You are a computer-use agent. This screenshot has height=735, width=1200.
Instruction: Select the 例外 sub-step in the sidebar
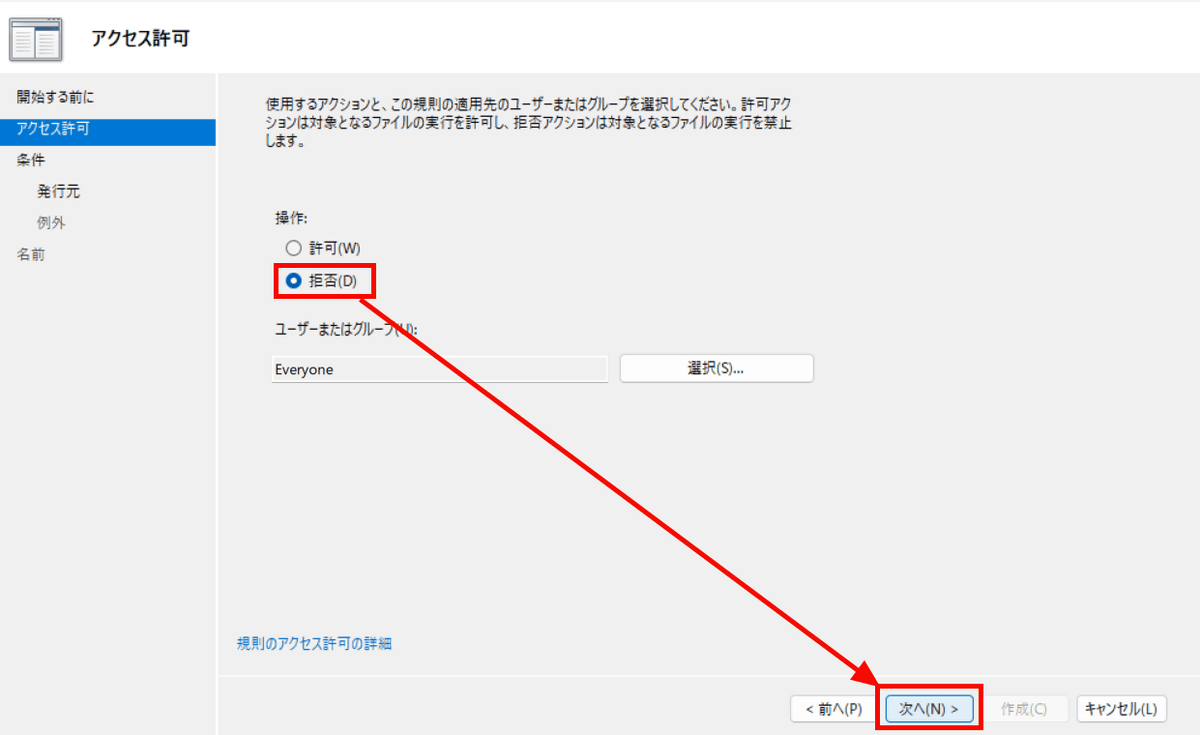pos(51,223)
